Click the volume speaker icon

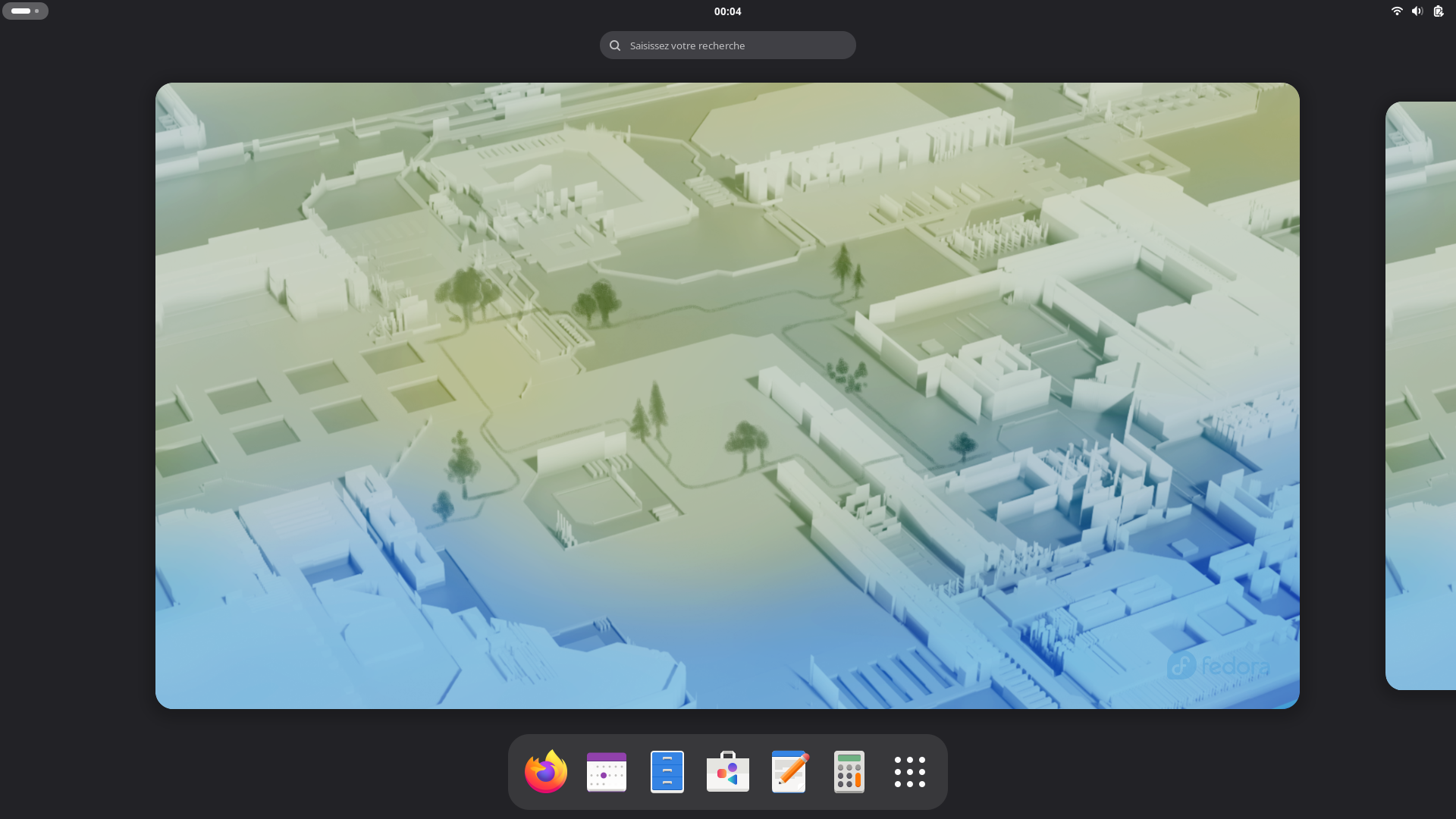click(x=1417, y=11)
